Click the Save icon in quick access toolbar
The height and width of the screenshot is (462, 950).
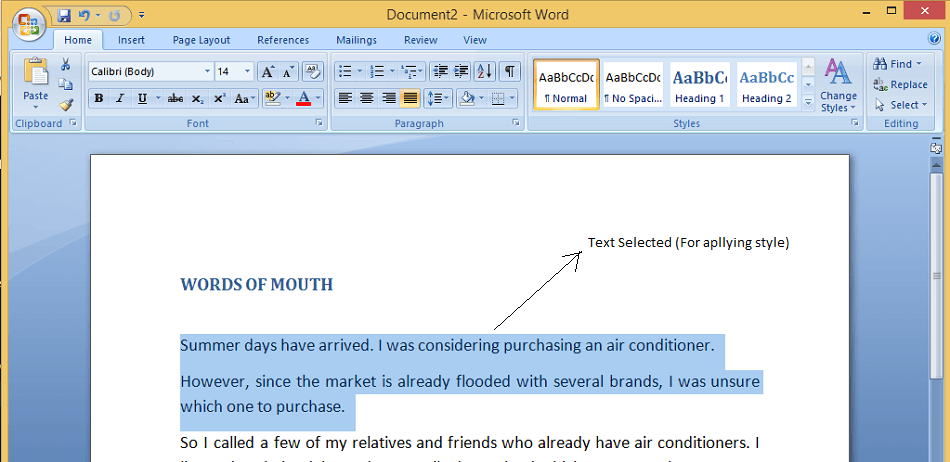pyautogui.click(x=64, y=15)
